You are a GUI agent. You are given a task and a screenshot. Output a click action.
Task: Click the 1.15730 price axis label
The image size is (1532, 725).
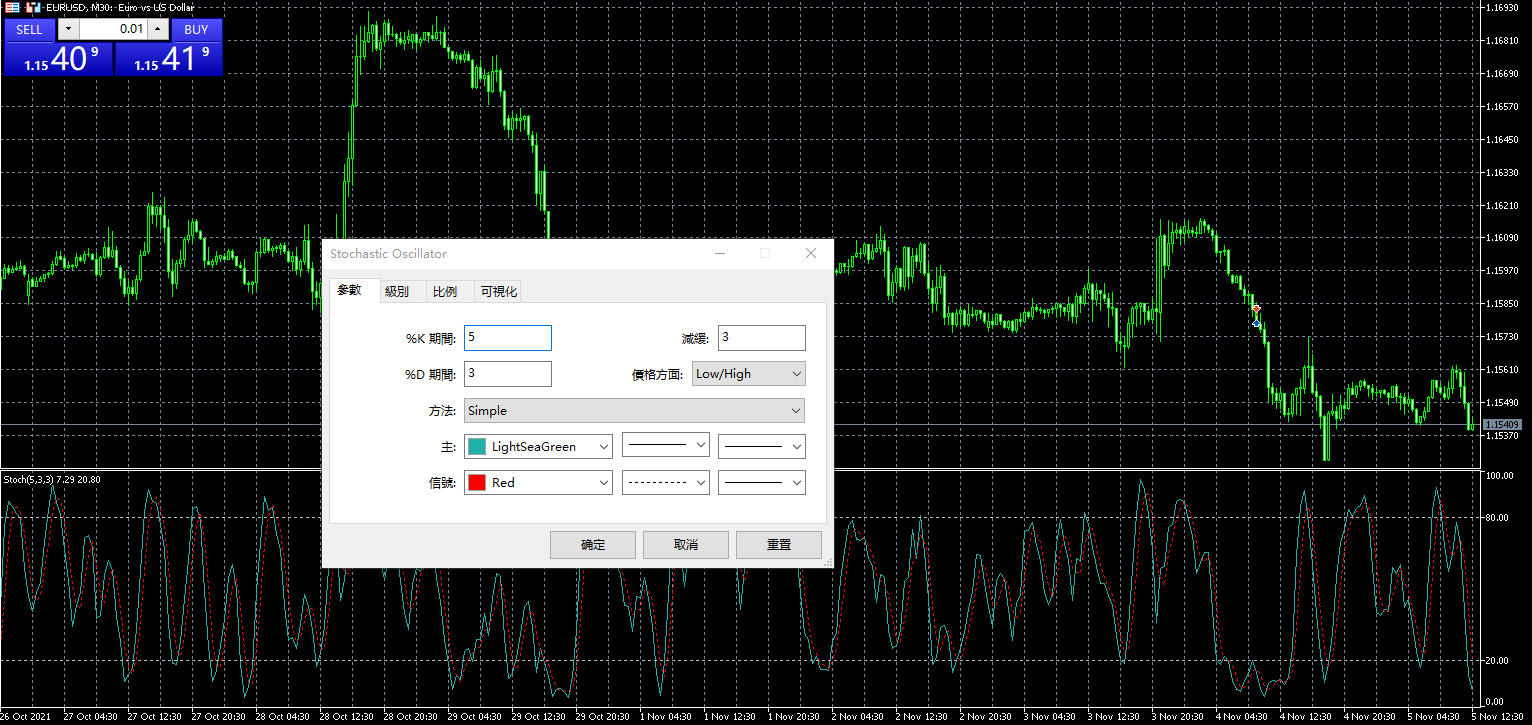coord(1503,337)
